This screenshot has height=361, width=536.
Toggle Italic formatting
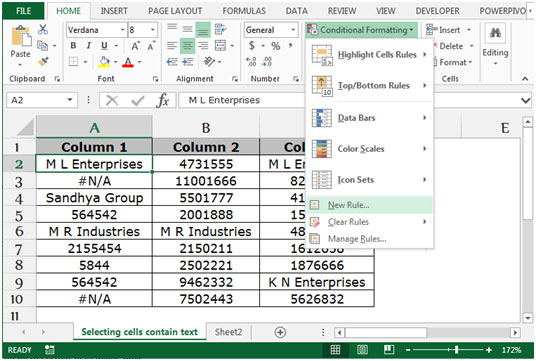pyautogui.click(x=89, y=45)
